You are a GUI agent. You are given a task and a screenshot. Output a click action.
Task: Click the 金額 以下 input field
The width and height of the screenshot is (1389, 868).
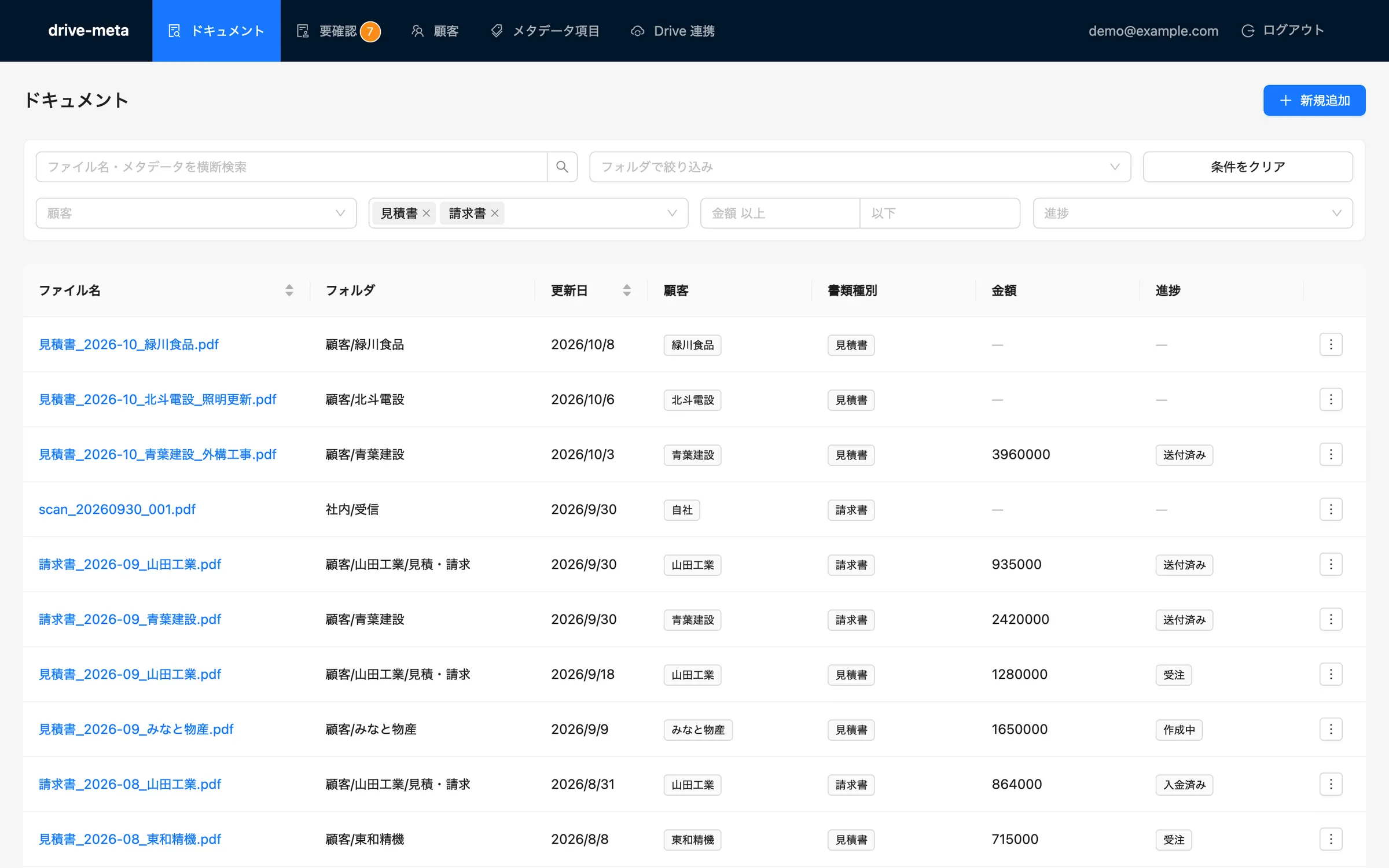point(940,213)
